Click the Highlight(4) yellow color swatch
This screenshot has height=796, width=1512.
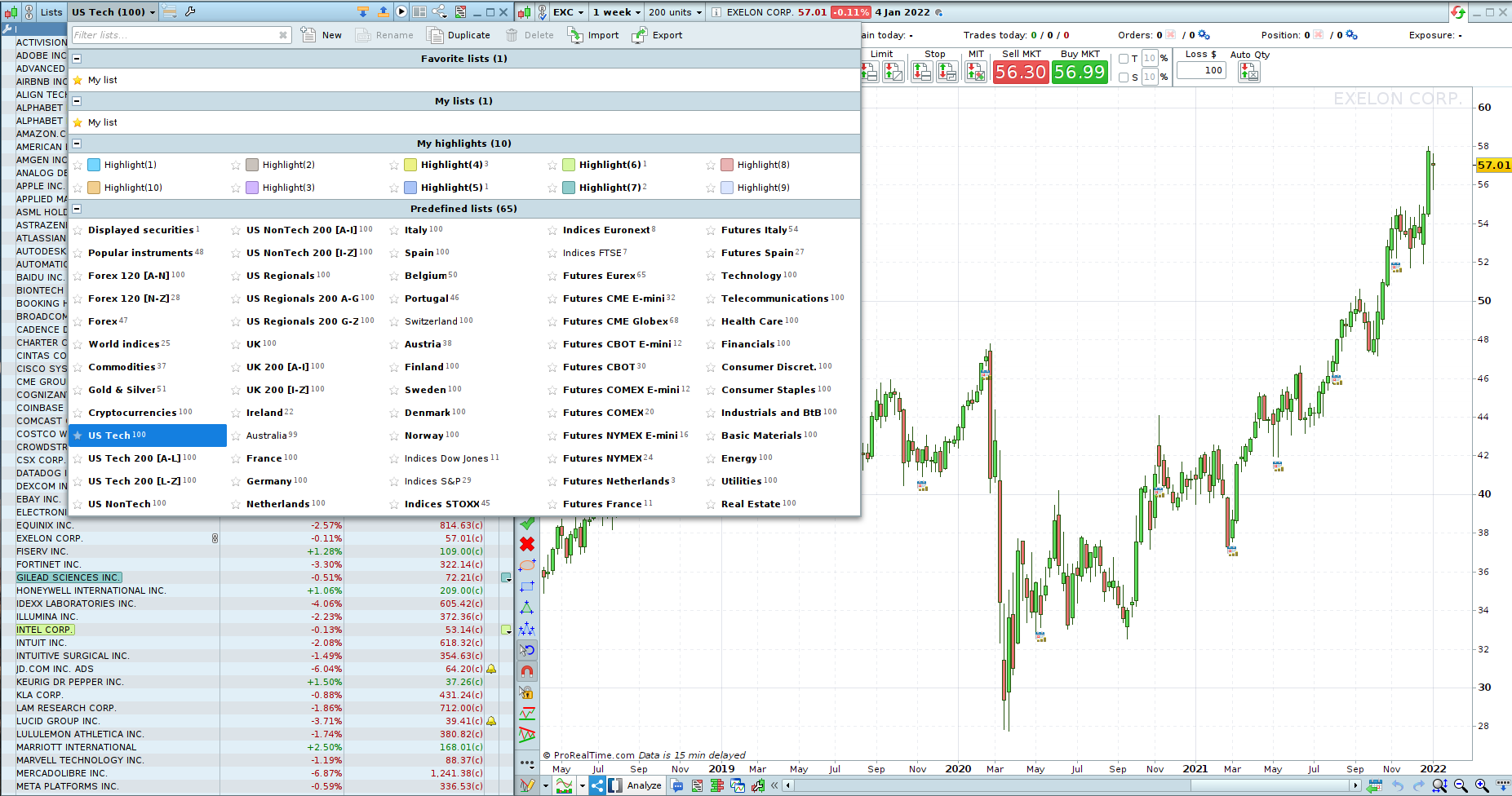[410, 165]
